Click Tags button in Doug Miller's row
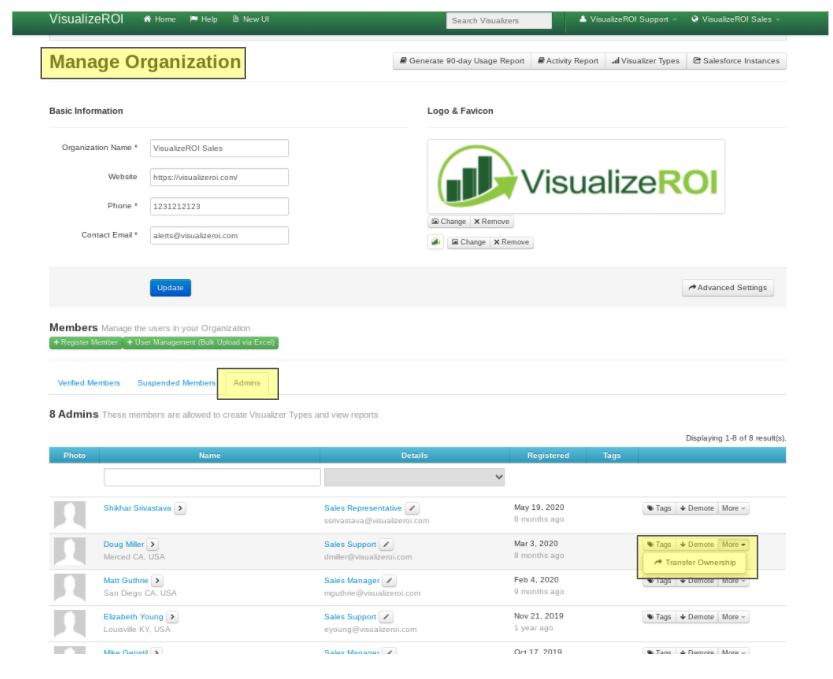Screen dimensions: 833x679 click(x=659, y=545)
